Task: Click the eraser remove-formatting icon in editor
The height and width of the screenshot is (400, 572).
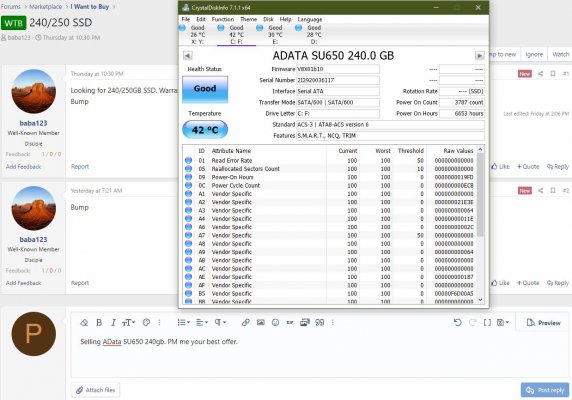Action: point(84,322)
